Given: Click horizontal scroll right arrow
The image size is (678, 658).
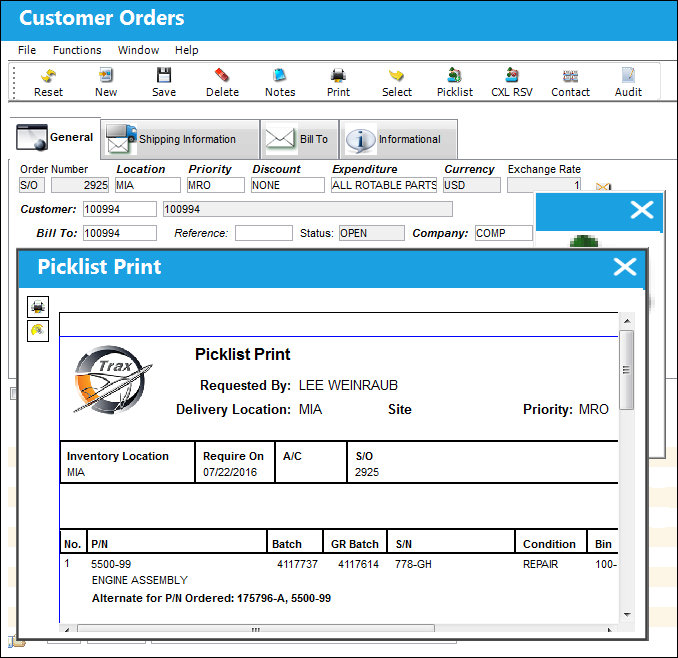Looking at the screenshot, I should [610, 629].
